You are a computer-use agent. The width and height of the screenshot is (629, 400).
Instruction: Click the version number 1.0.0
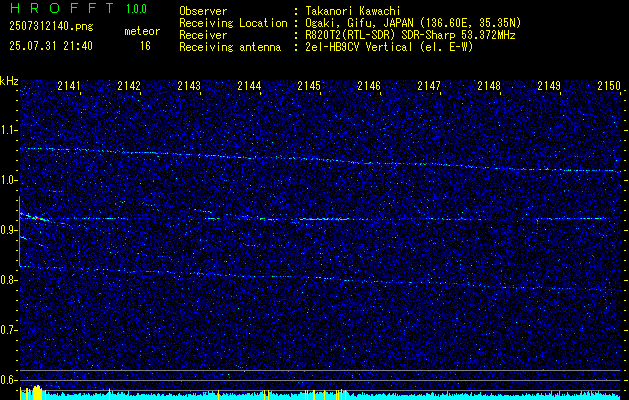(x=136, y=9)
